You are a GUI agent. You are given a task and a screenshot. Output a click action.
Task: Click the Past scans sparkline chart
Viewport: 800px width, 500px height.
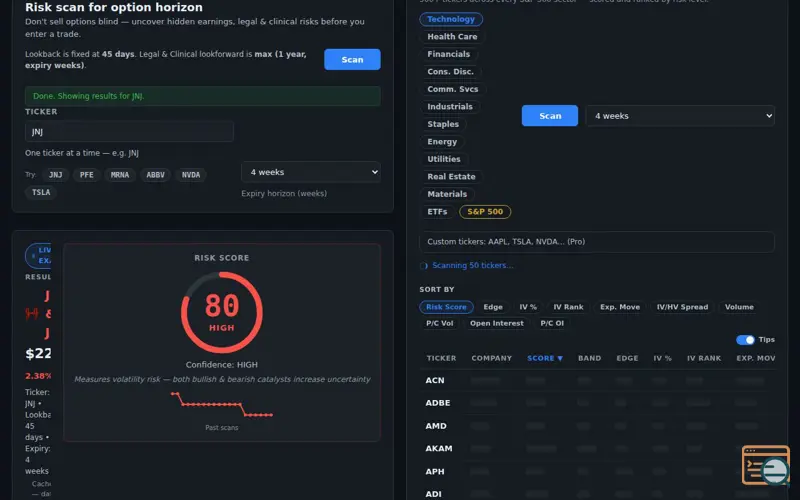click(222, 404)
